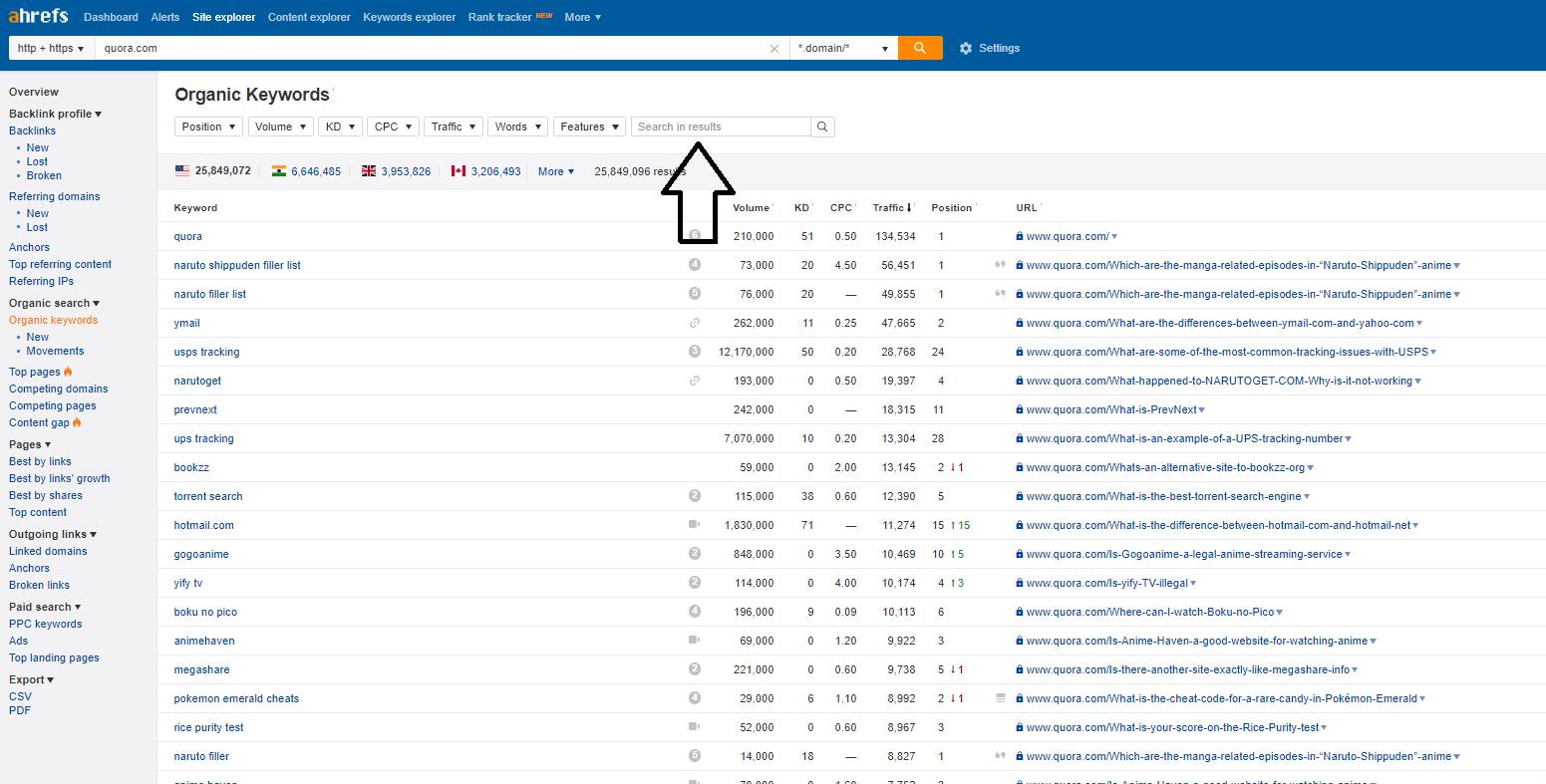Image resolution: width=1546 pixels, height=784 pixels.
Task: Collapse the Backlink profile section
Action: point(55,114)
